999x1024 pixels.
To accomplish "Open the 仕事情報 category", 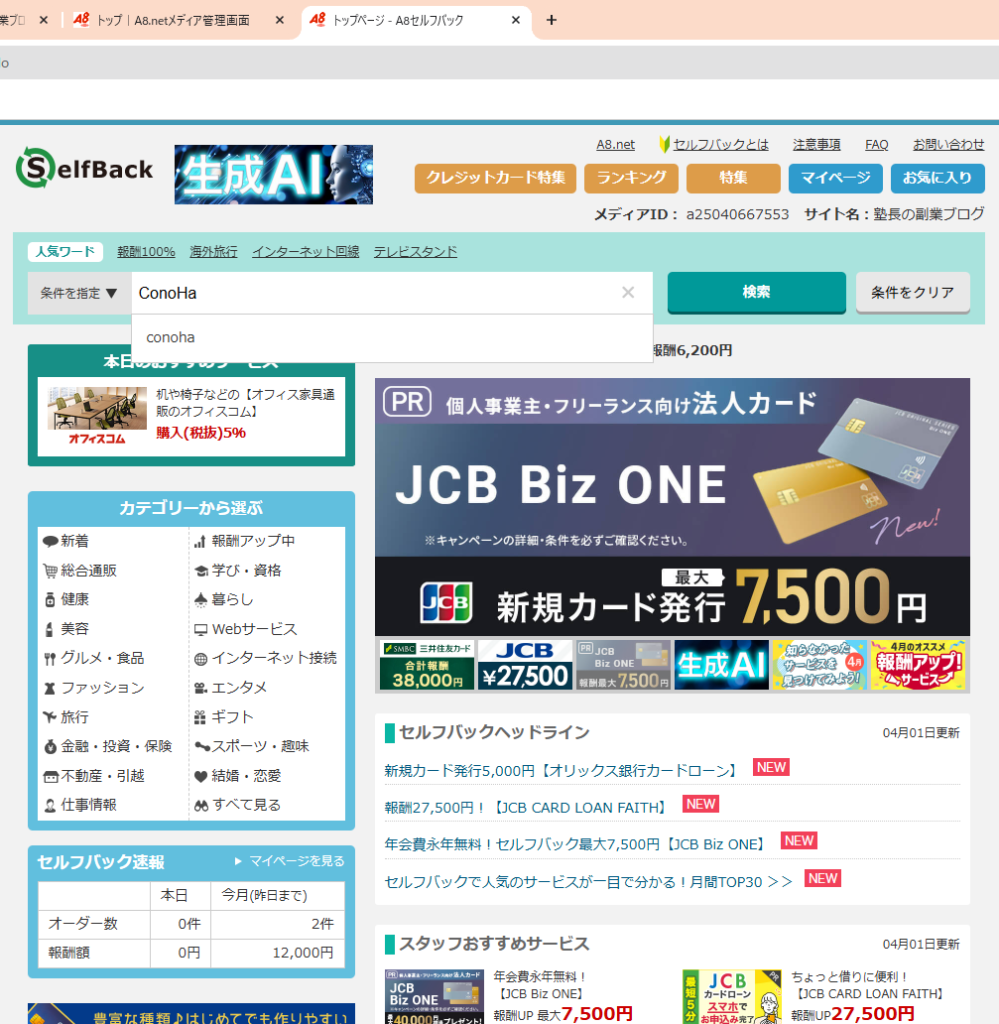I will tap(80, 805).
